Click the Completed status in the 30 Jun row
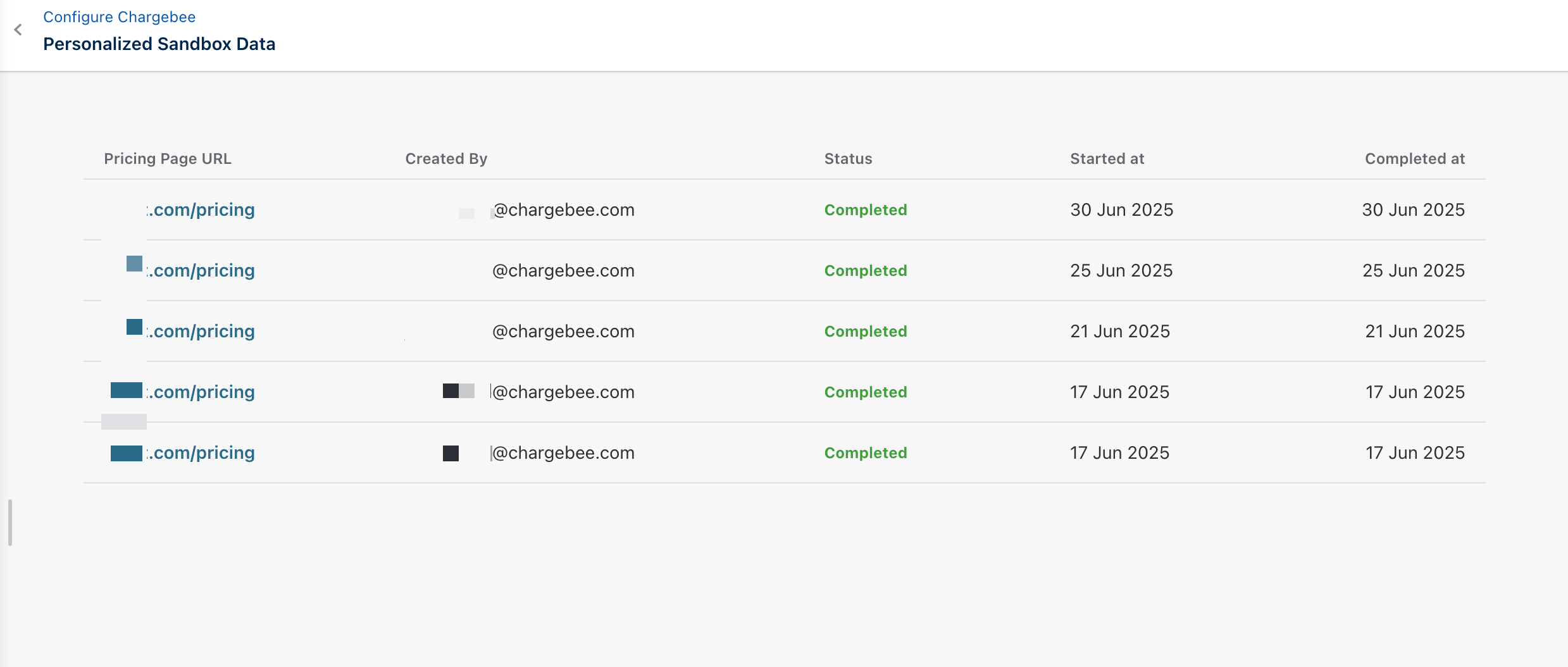The height and width of the screenshot is (667, 1568). tap(865, 210)
